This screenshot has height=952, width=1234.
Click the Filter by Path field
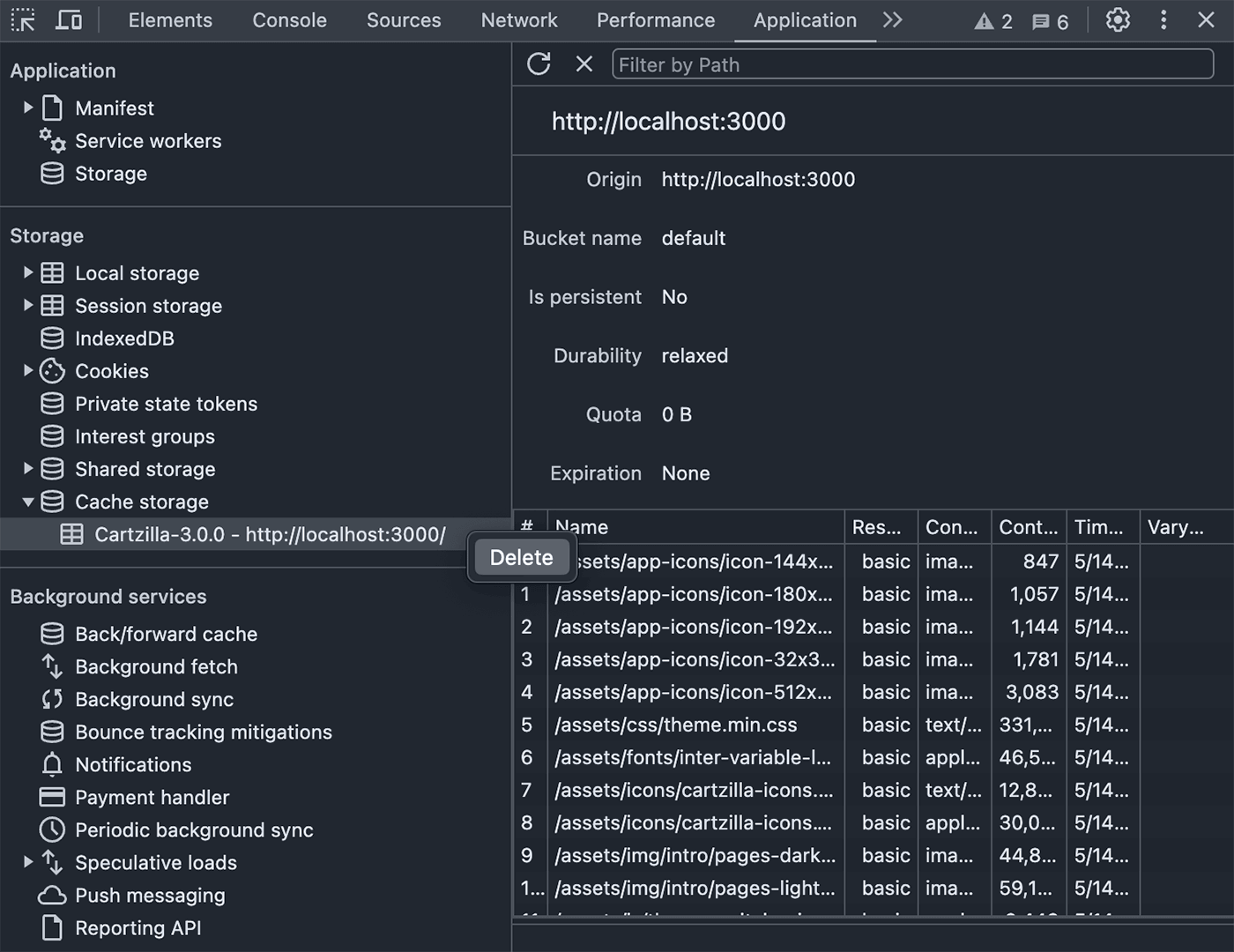[x=912, y=63]
